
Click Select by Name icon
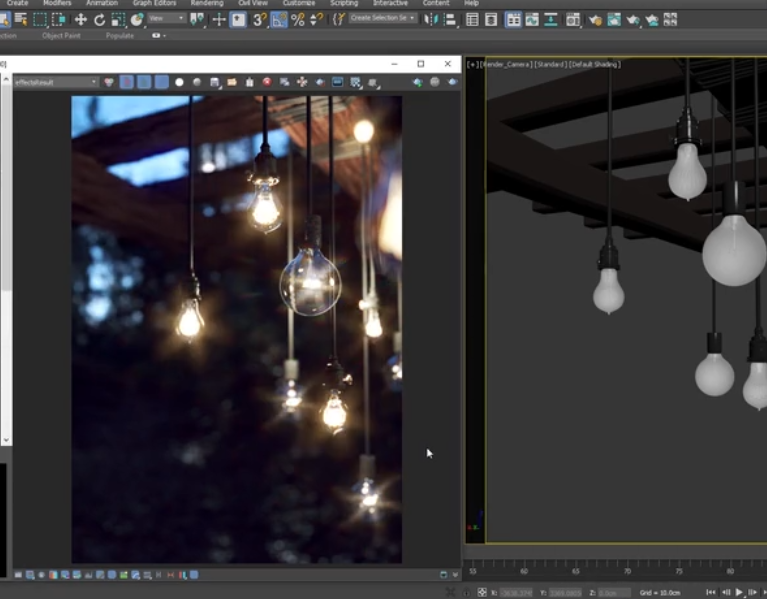tap(21, 20)
